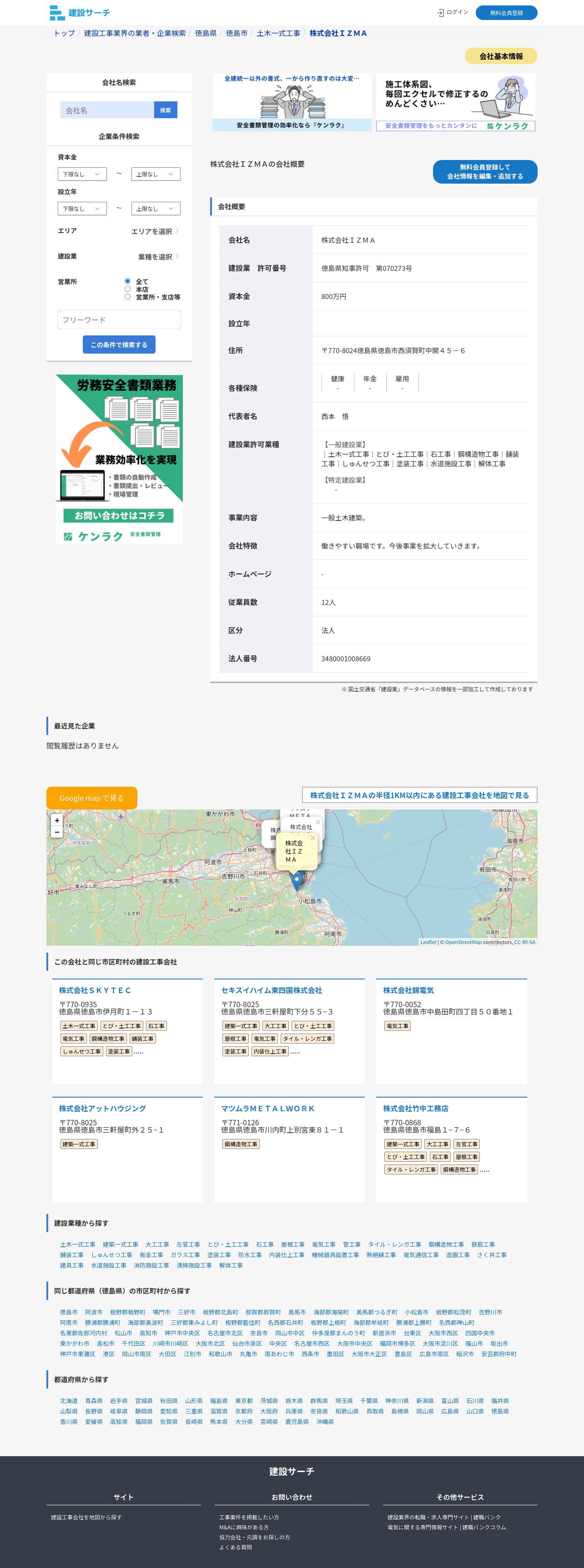Click the Leaflet attribution link on map

click(428, 942)
